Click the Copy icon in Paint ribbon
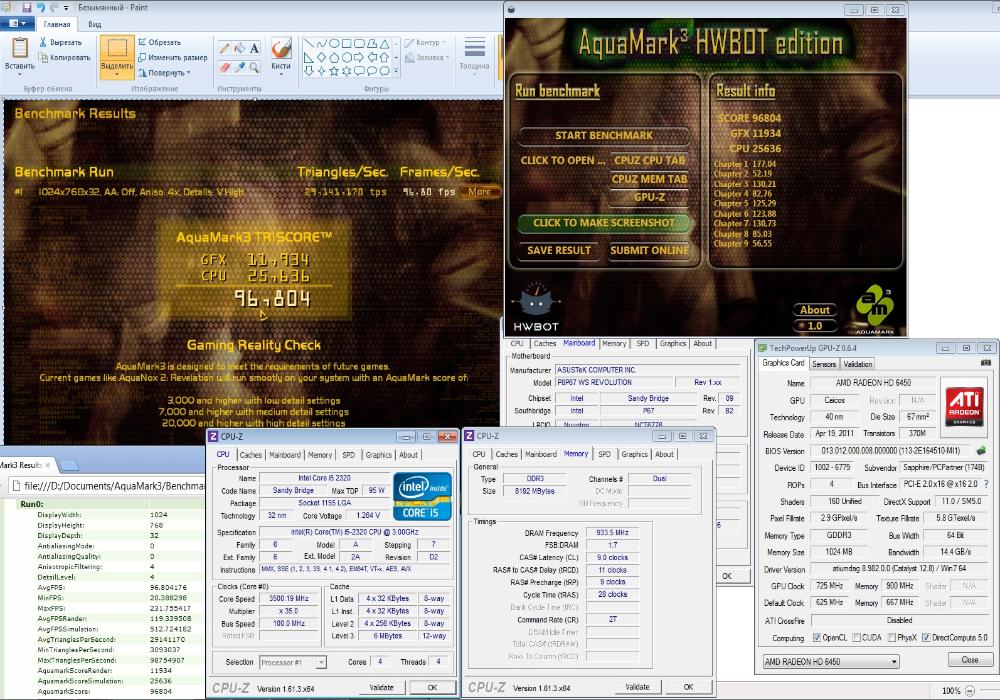The image size is (1000, 700). click(43, 57)
